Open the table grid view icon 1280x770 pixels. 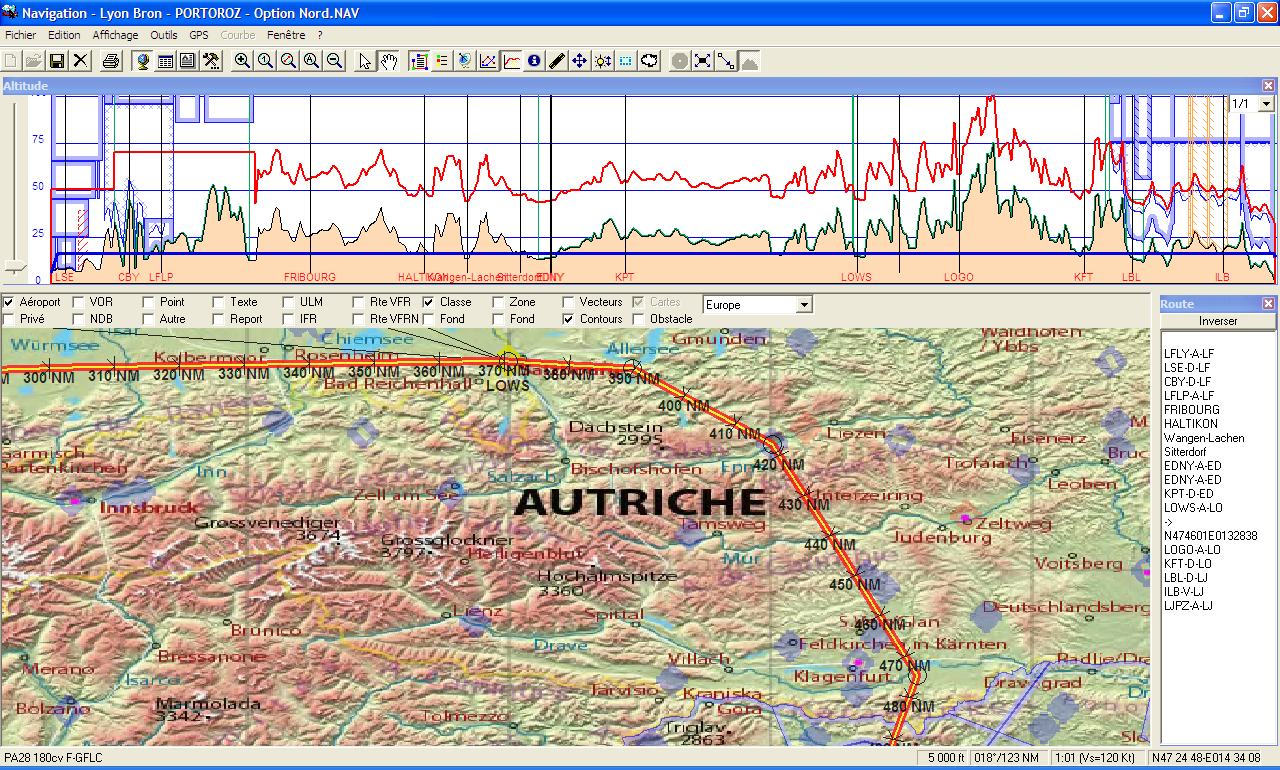coord(165,61)
